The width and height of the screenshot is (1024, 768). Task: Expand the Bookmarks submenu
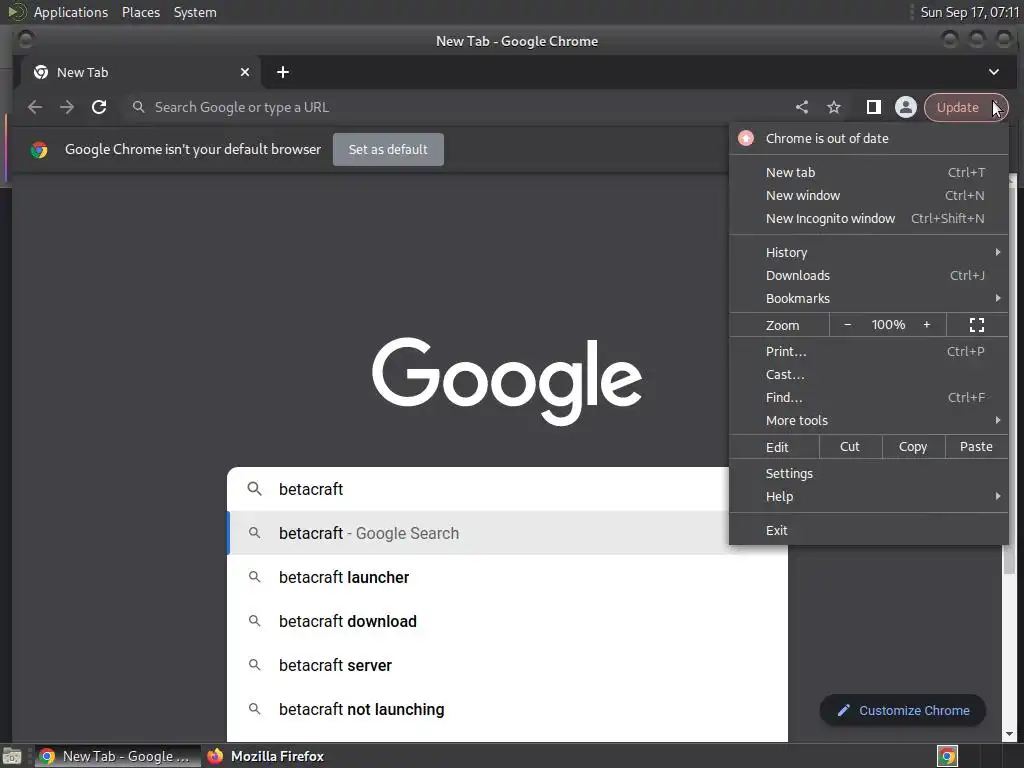(869, 298)
